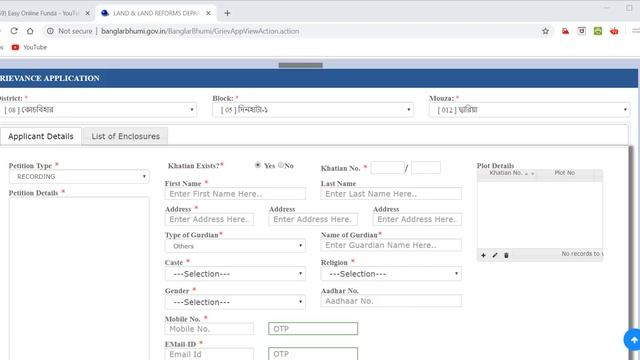Image resolution: width=640 pixels, height=360 pixels.
Task: Go to the browser home page icon
Action: (30, 31)
